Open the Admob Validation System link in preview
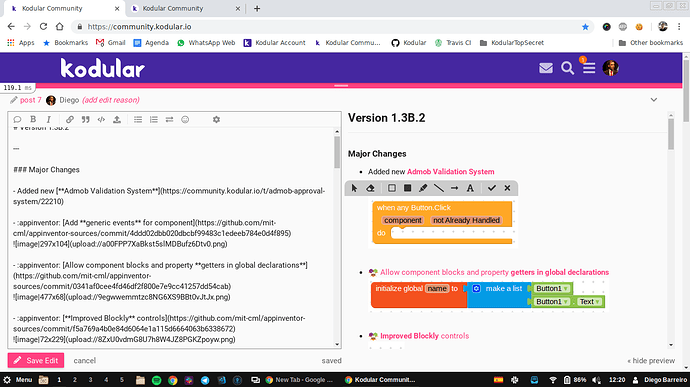The height and width of the screenshot is (387, 690). click(450, 172)
